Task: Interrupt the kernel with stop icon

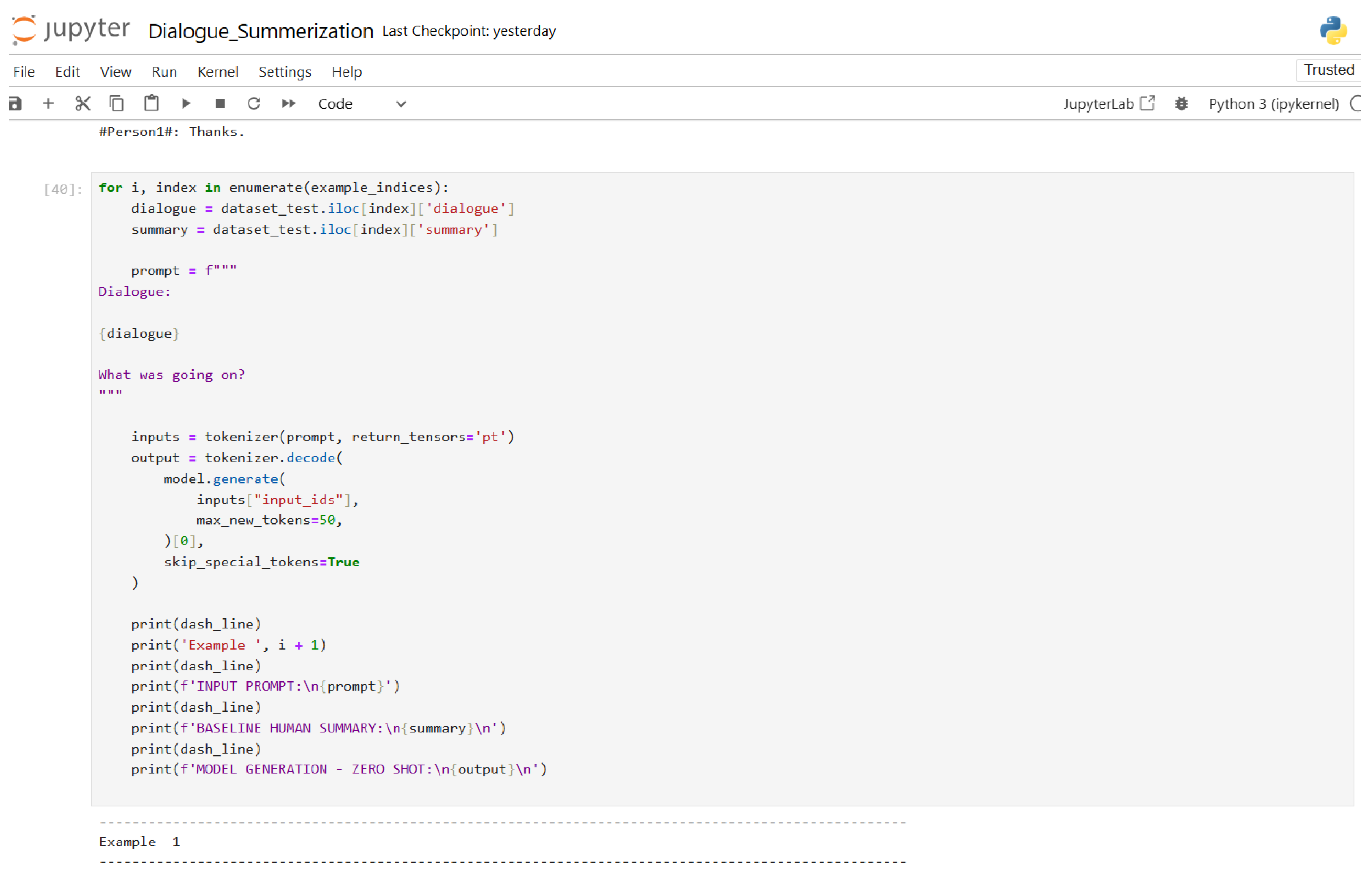Action: [220, 104]
